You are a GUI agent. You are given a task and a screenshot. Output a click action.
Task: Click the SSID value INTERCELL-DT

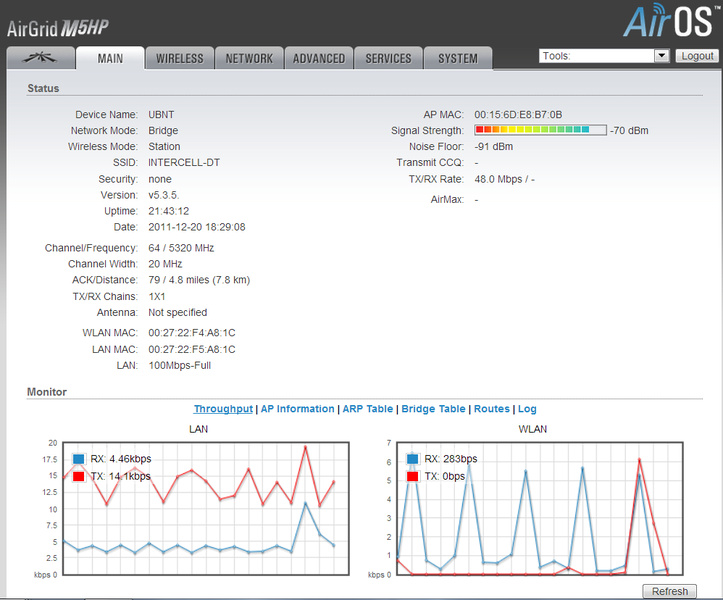[184, 162]
